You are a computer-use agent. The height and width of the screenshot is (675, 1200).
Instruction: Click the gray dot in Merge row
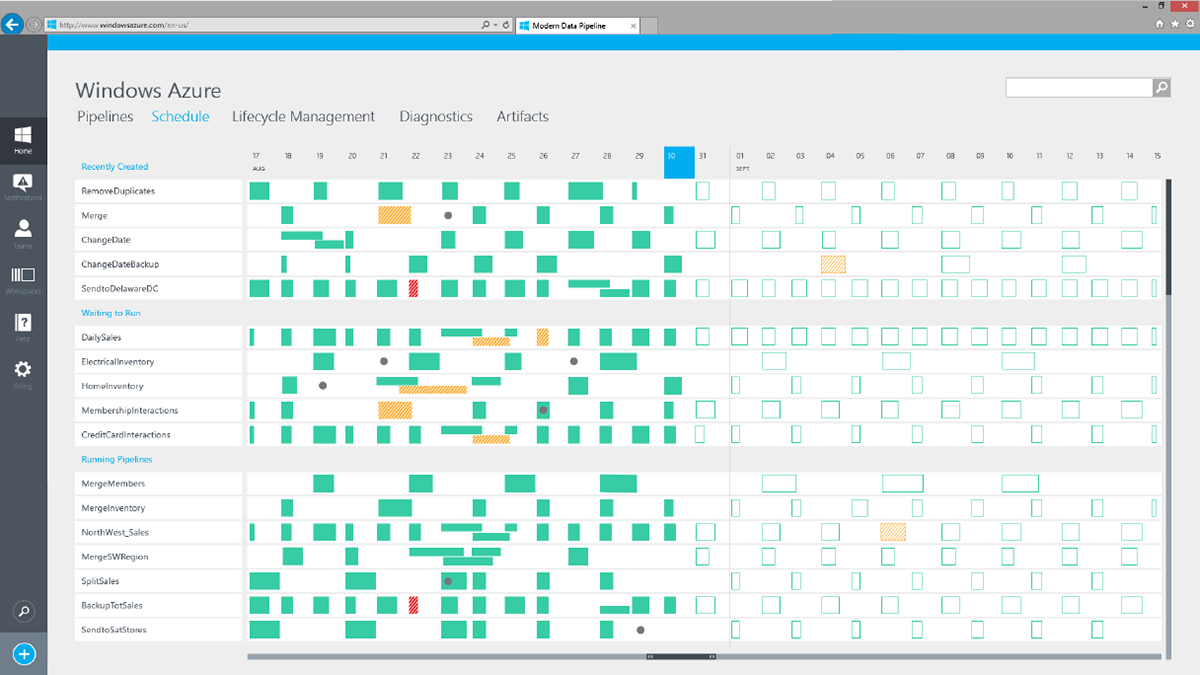(447, 215)
